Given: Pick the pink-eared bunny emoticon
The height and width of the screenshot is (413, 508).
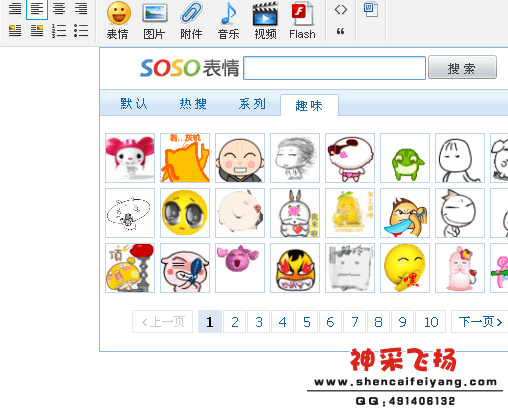Looking at the screenshot, I should coord(130,158).
